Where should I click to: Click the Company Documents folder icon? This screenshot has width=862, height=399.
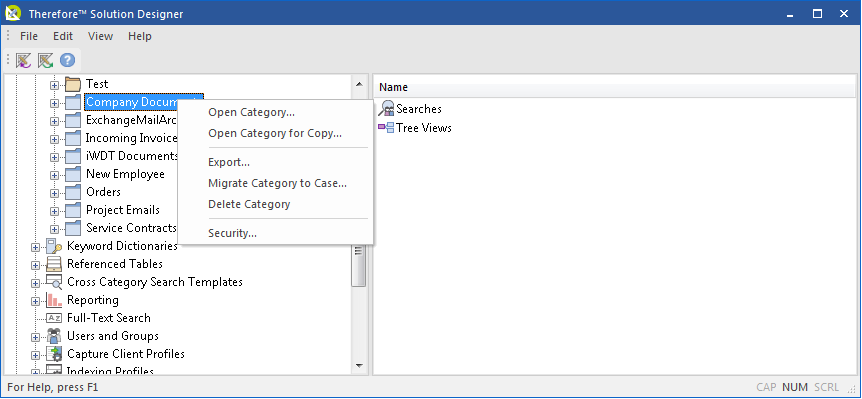[x=73, y=102]
